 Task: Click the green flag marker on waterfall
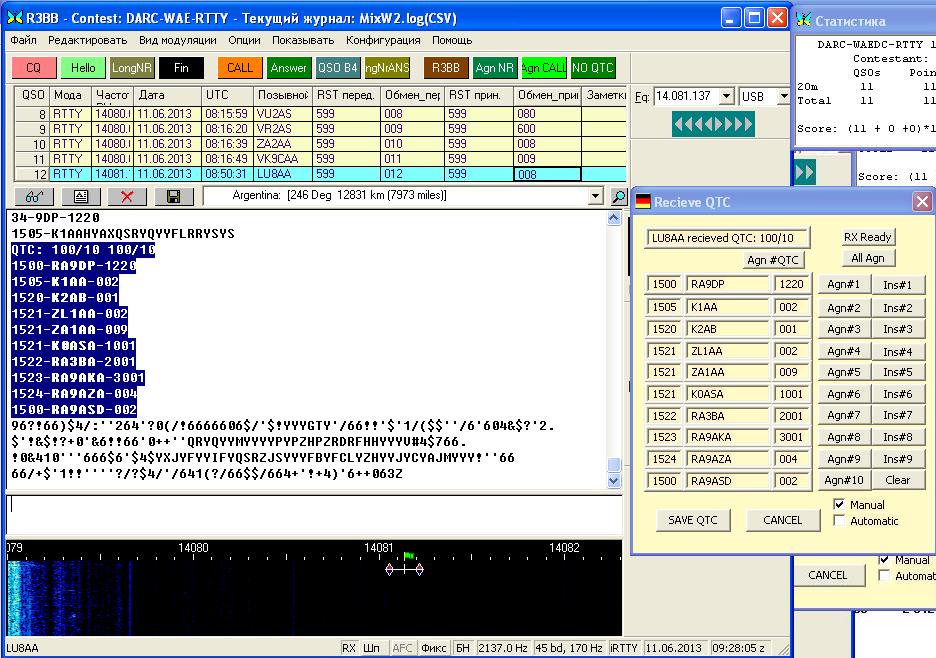pyautogui.click(x=408, y=556)
